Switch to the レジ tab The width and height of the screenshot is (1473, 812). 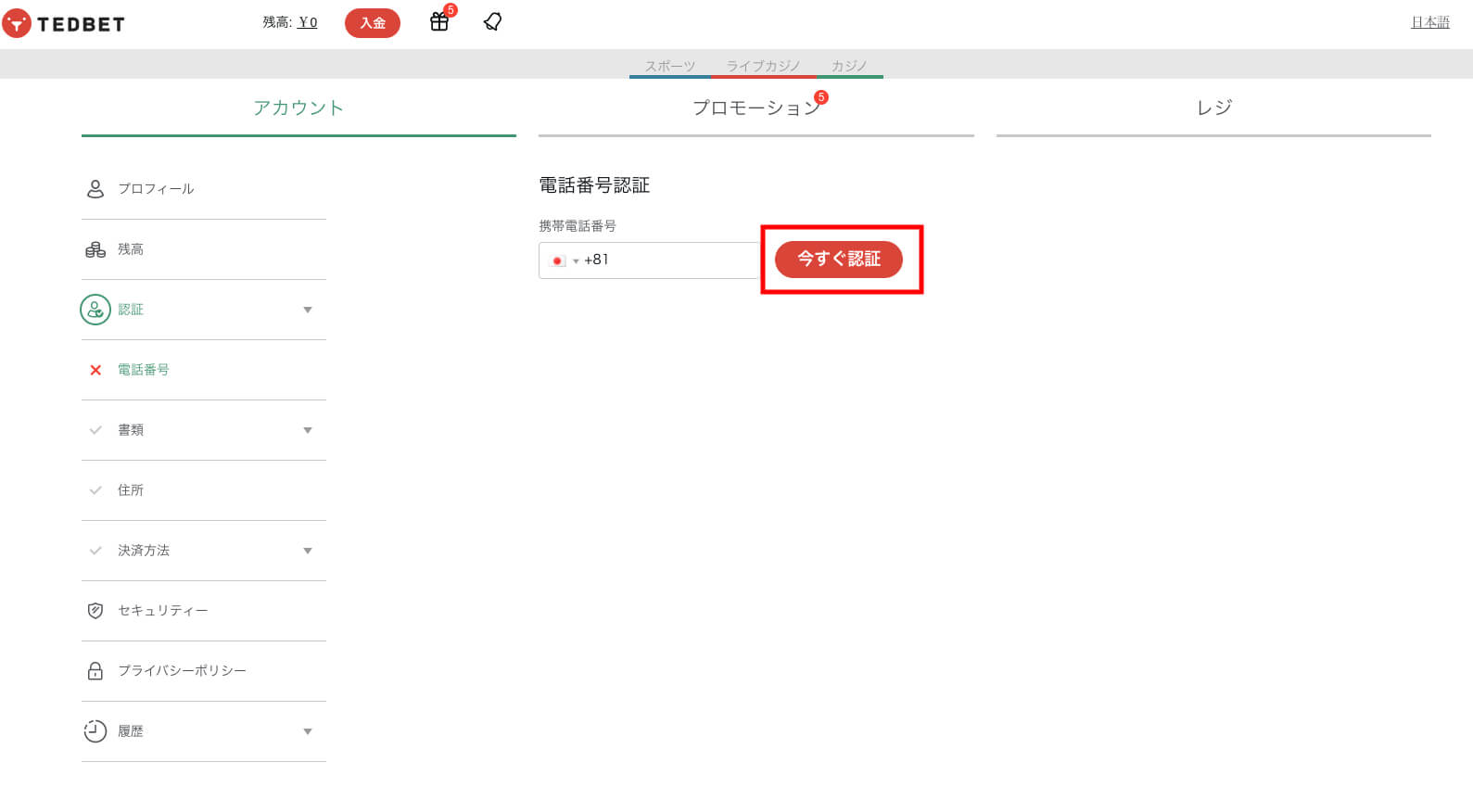1213,108
